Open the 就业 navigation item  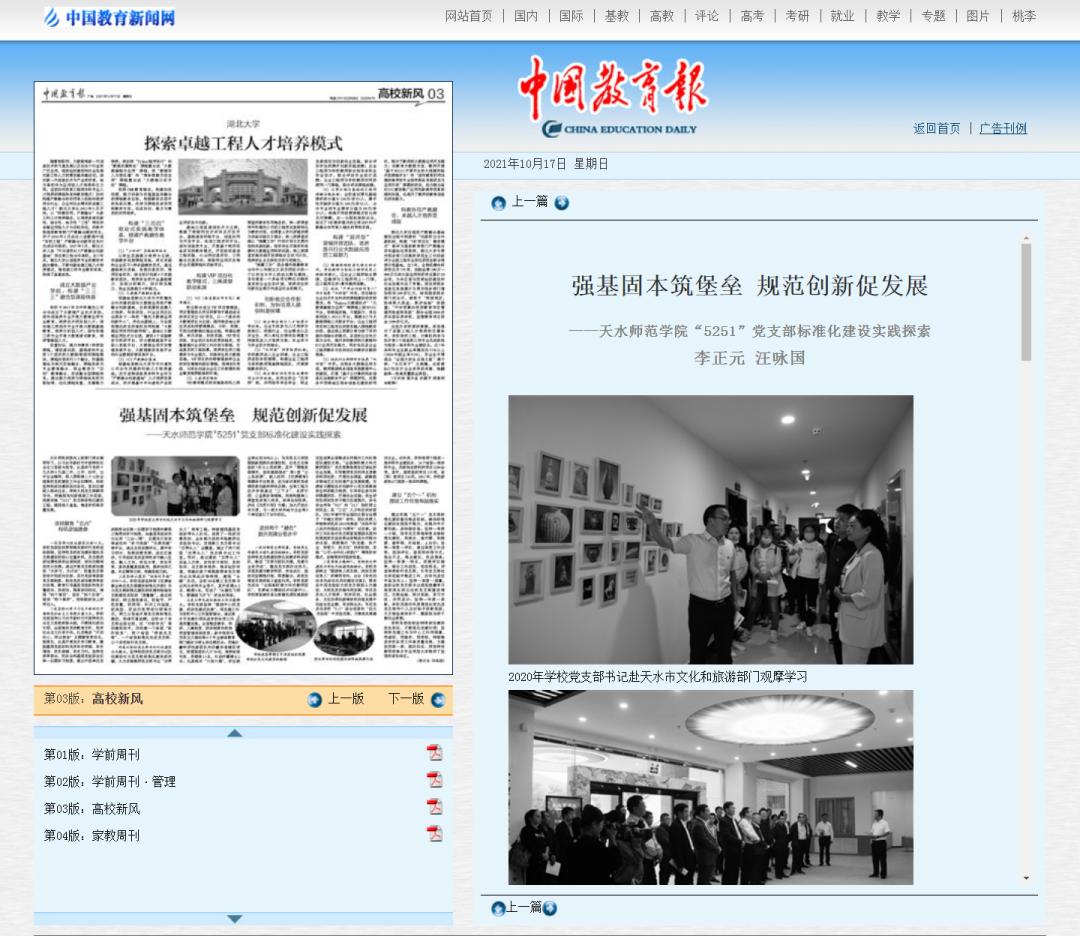[842, 16]
